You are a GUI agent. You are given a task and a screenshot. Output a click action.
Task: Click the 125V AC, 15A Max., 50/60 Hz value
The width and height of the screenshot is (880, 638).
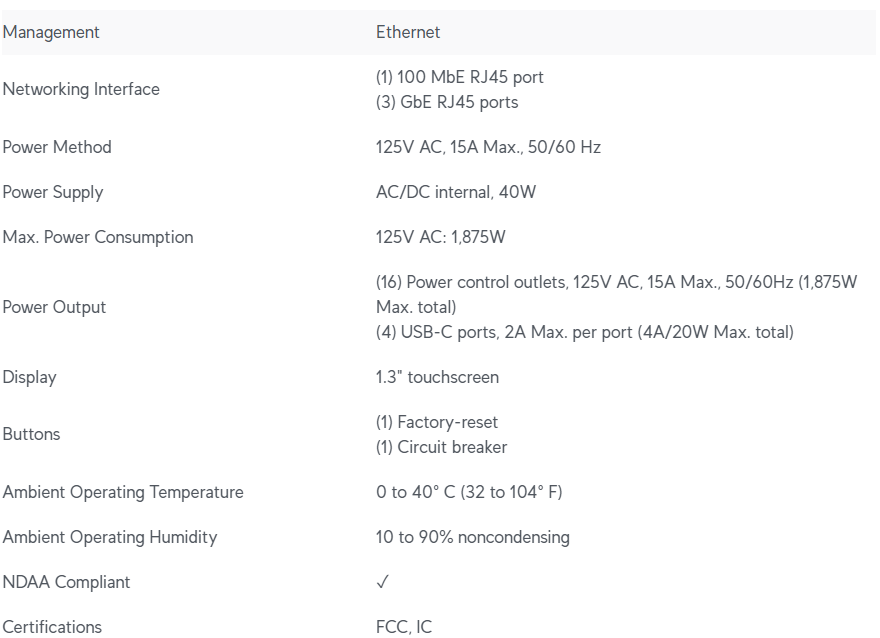click(x=488, y=147)
